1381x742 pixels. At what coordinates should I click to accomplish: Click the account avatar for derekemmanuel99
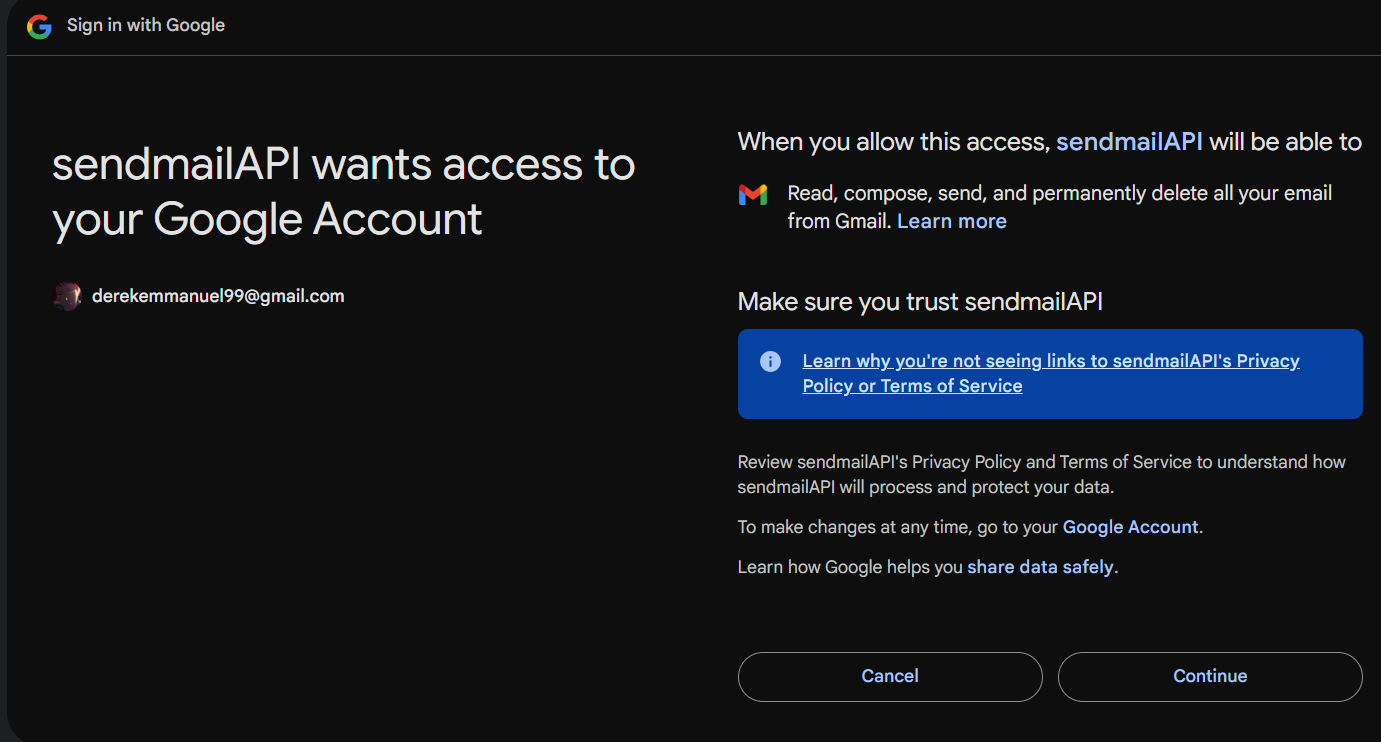click(67, 296)
